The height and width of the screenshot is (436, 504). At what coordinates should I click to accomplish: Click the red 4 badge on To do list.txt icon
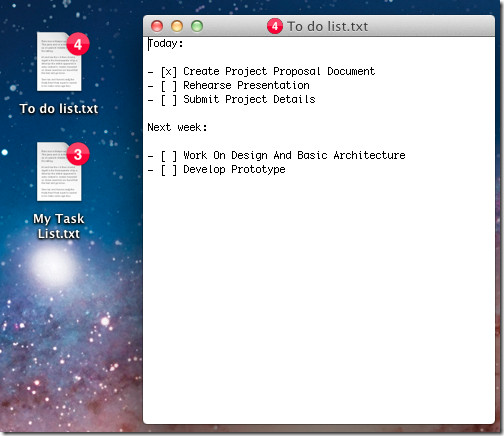[x=78, y=44]
